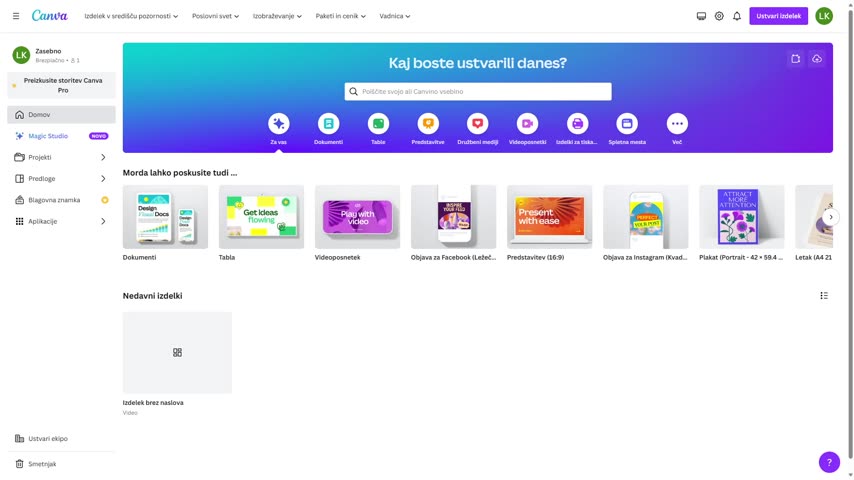Open the Poslovni svet dropdown menu
The width and height of the screenshot is (854, 480).
[x=215, y=16]
